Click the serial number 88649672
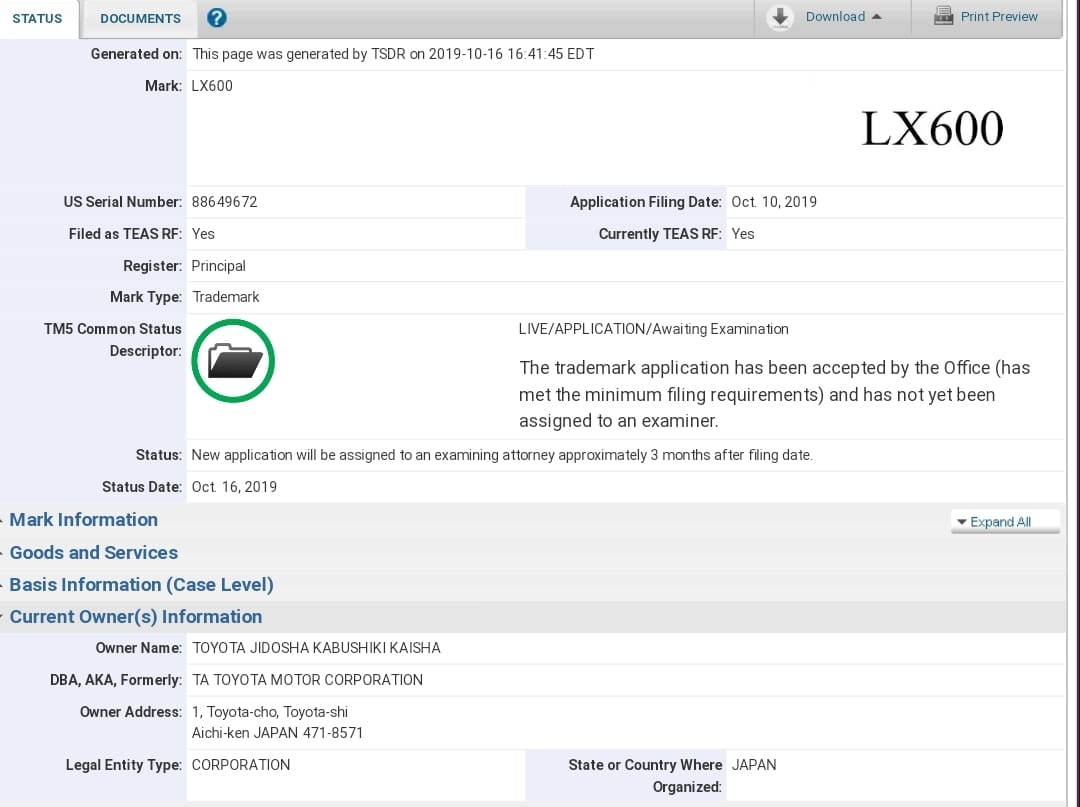The height and width of the screenshot is (807, 1080). [x=225, y=202]
